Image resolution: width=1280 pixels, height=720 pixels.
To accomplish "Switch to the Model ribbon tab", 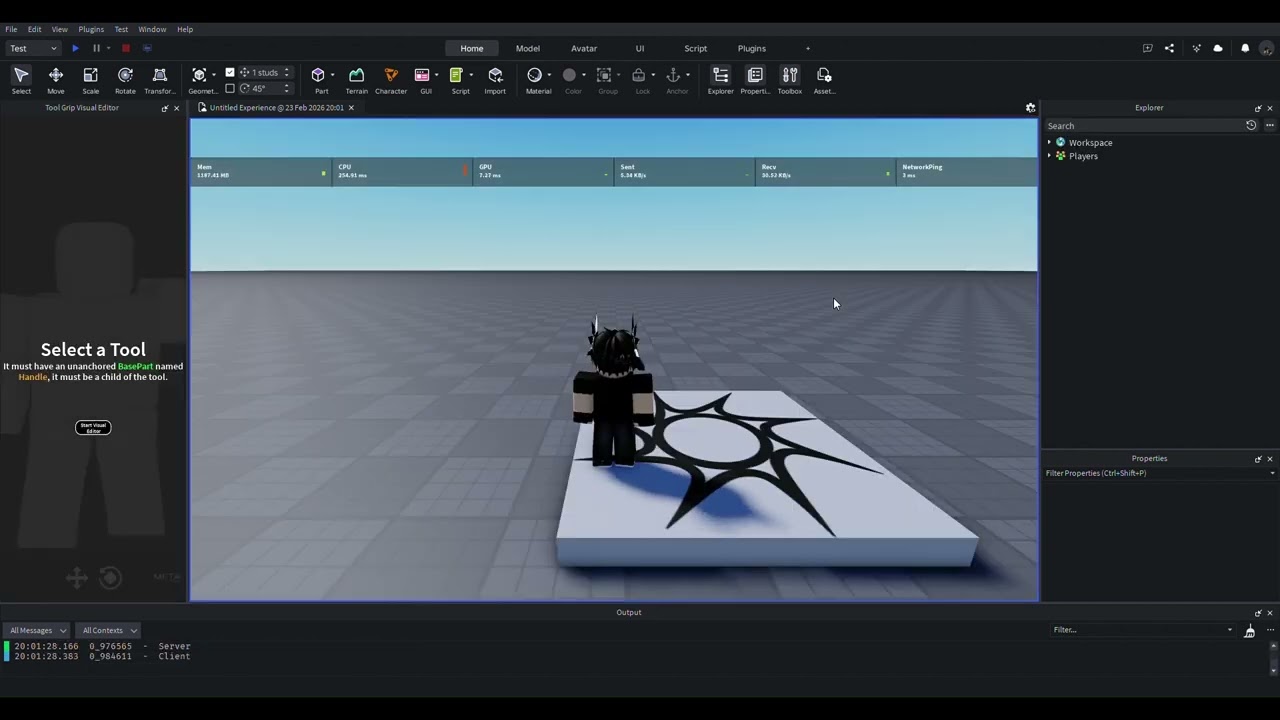I will [x=528, y=48].
